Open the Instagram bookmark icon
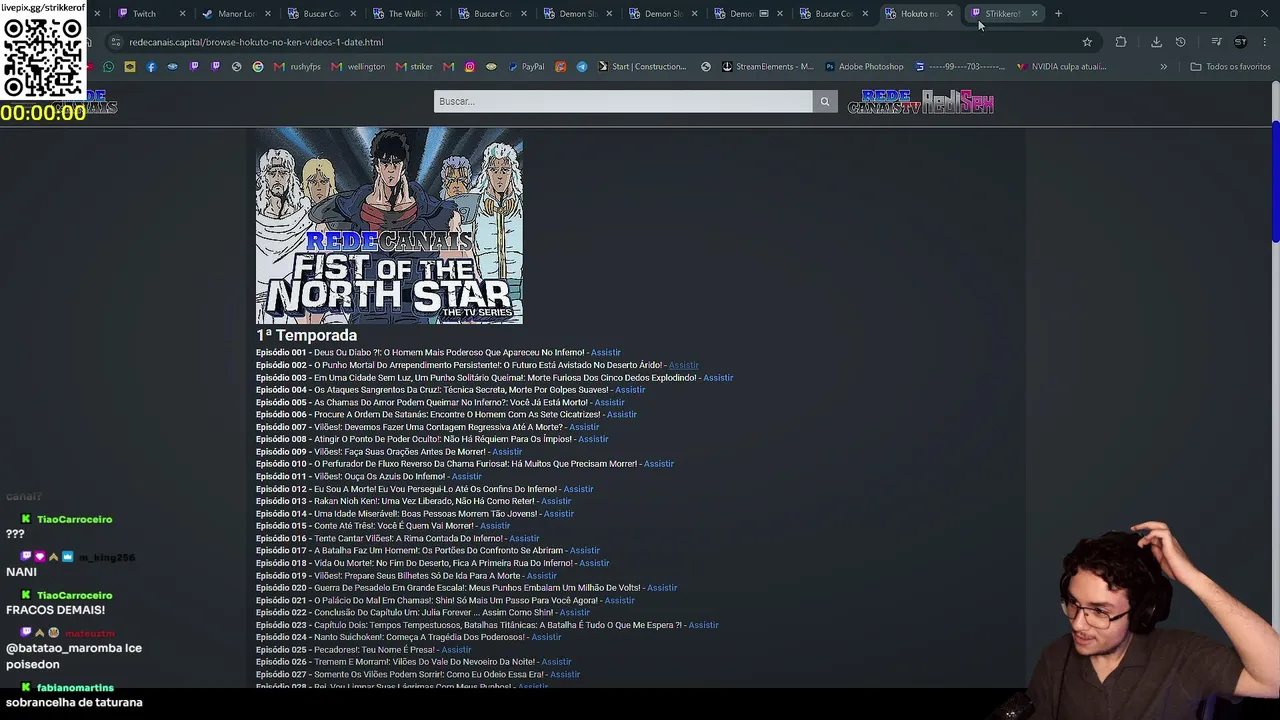The width and height of the screenshot is (1280, 720). tap(469, 67)
